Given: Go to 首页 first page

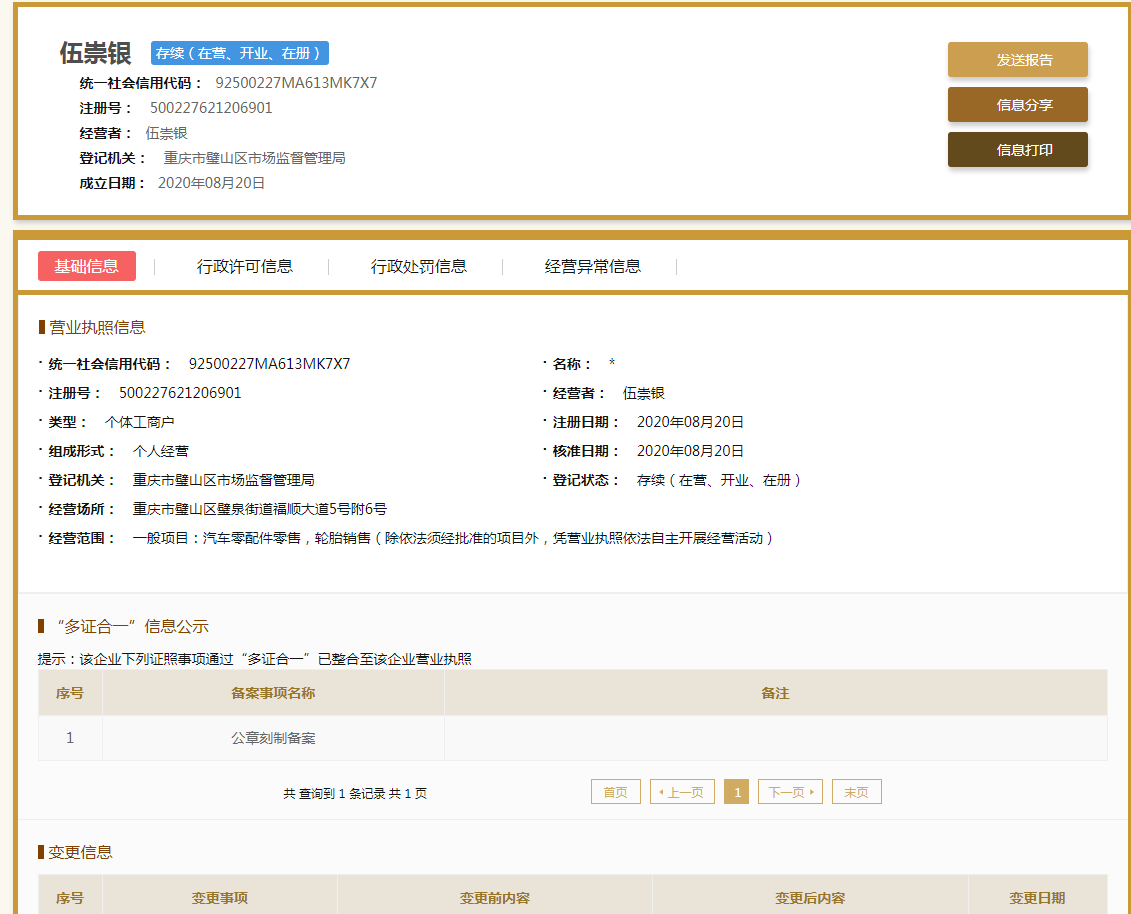Looking at the screenshot, I should (x=615, y=791).
